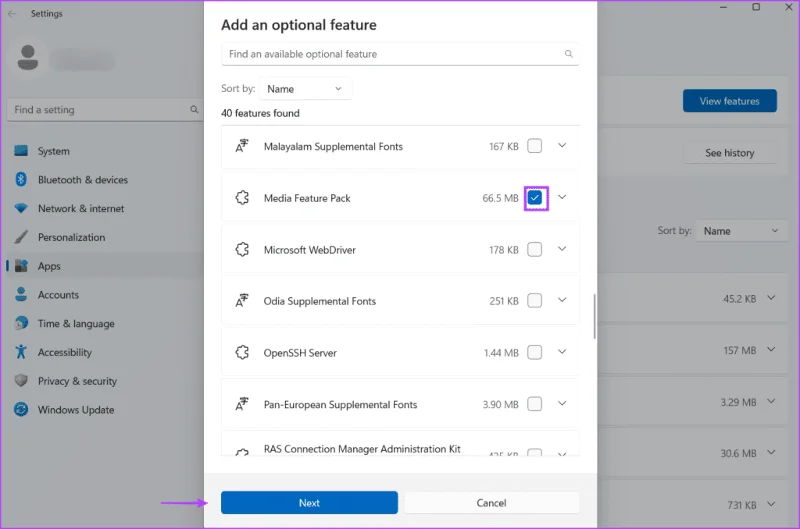Screen dimensions: 800x529
Task: Click the Pan-European Supplemental Fonts font icon
Action: point(242,404)
